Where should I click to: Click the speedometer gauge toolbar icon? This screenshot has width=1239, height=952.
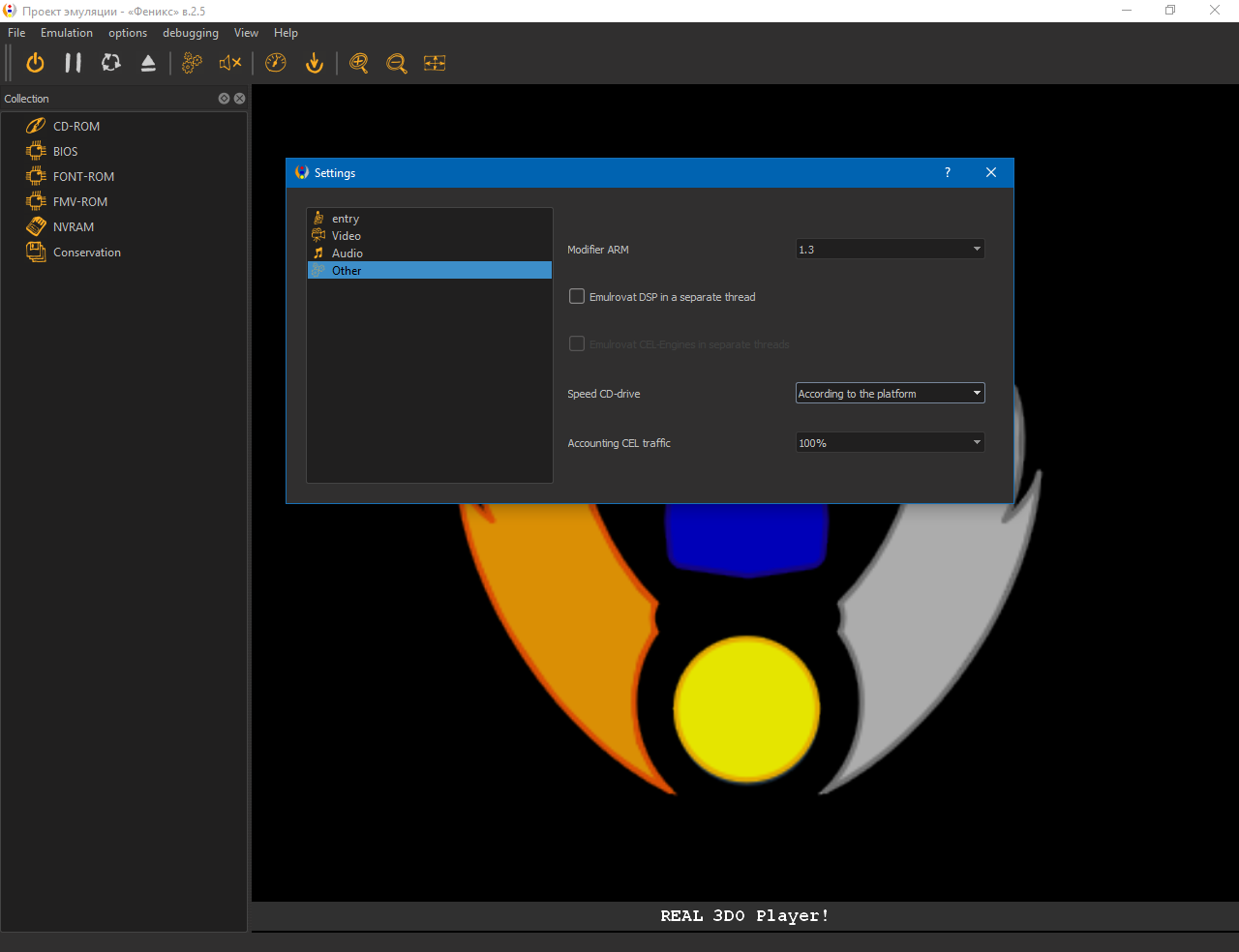click(x=276, y=63)
